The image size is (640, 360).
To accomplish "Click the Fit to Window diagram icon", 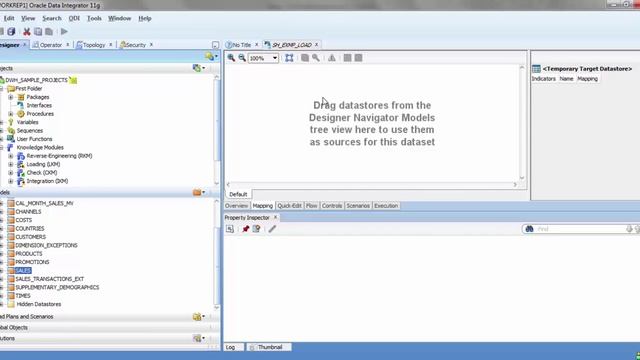I will pyautogui.click(x=289, y=58).
